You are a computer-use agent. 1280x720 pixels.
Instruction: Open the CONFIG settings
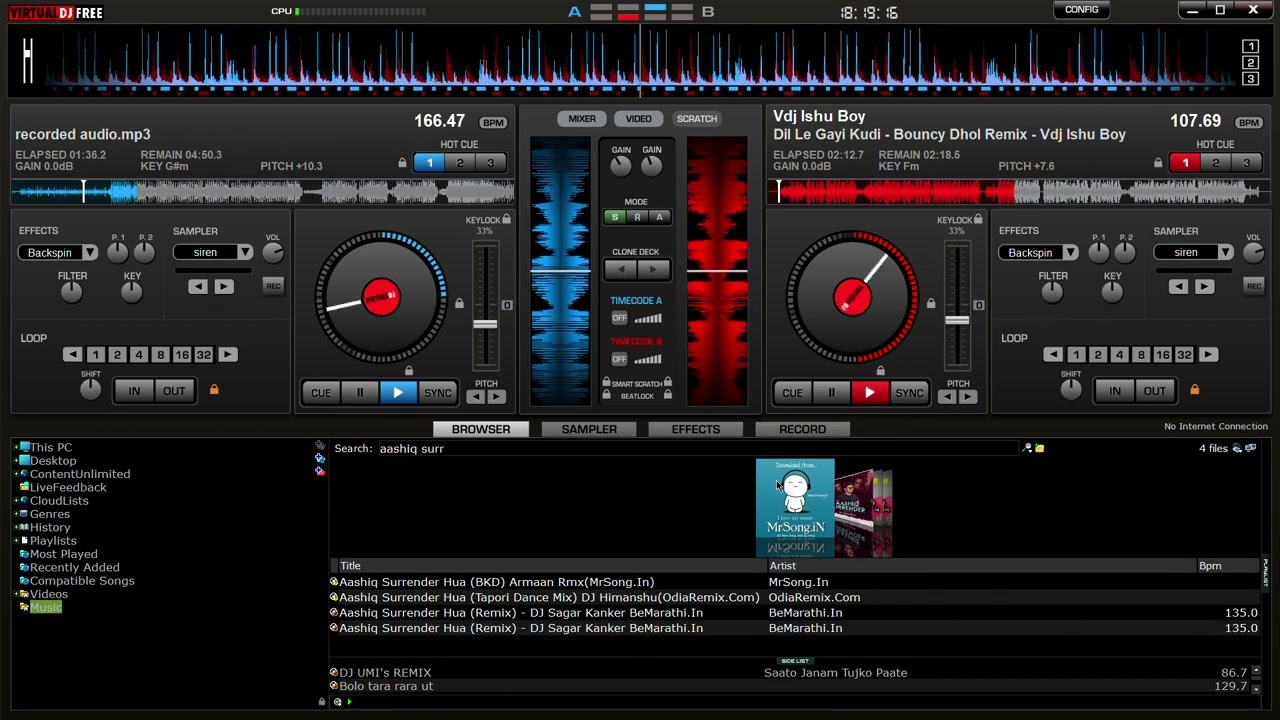(x=1081, y=10)
